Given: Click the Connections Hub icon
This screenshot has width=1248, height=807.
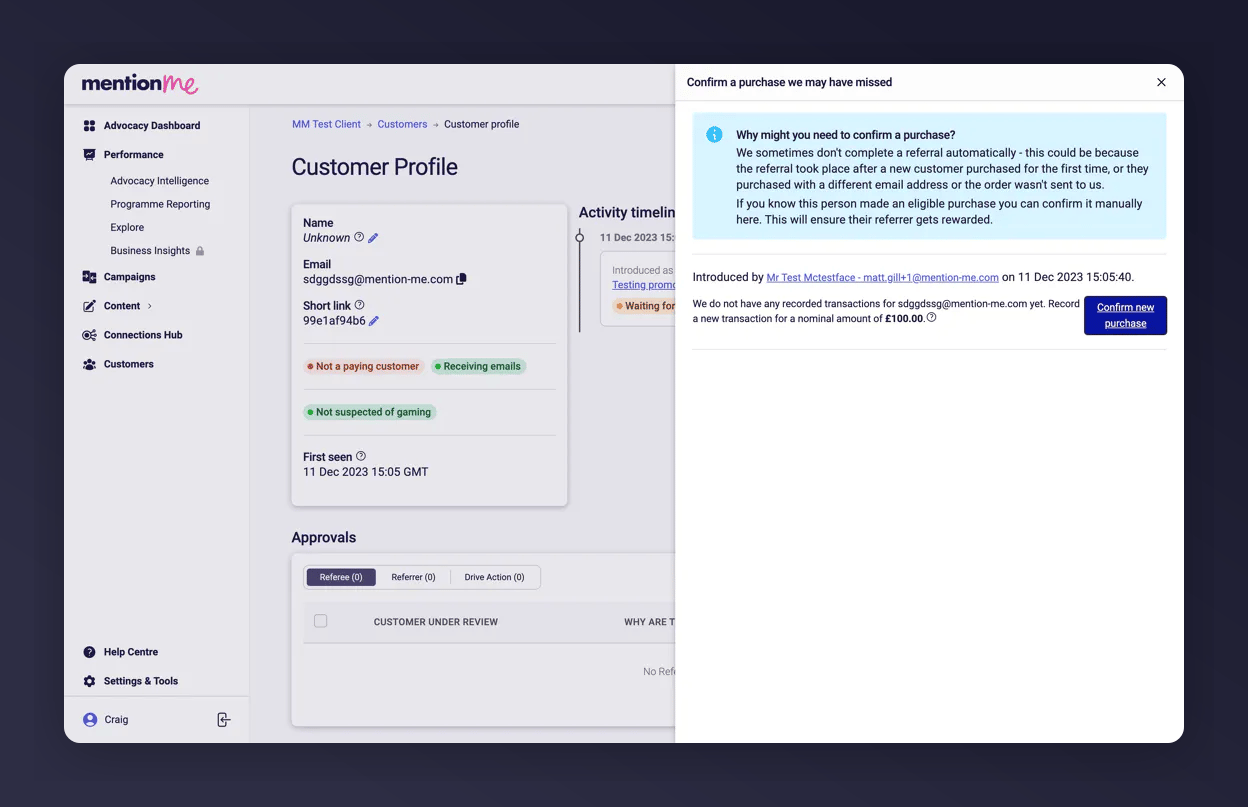Looking at the screenshot, I should 89,335.
